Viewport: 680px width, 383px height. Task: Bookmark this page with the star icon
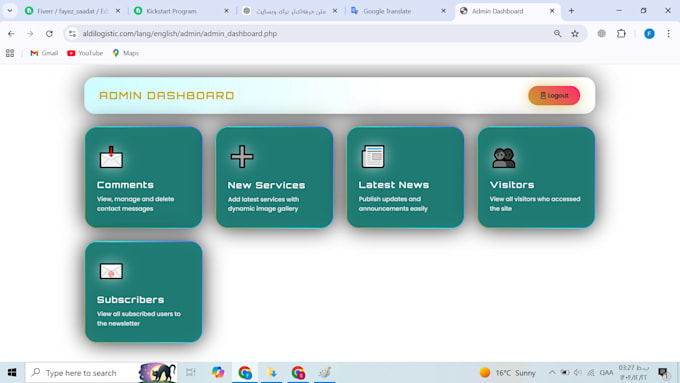click(x=575, y=33)
